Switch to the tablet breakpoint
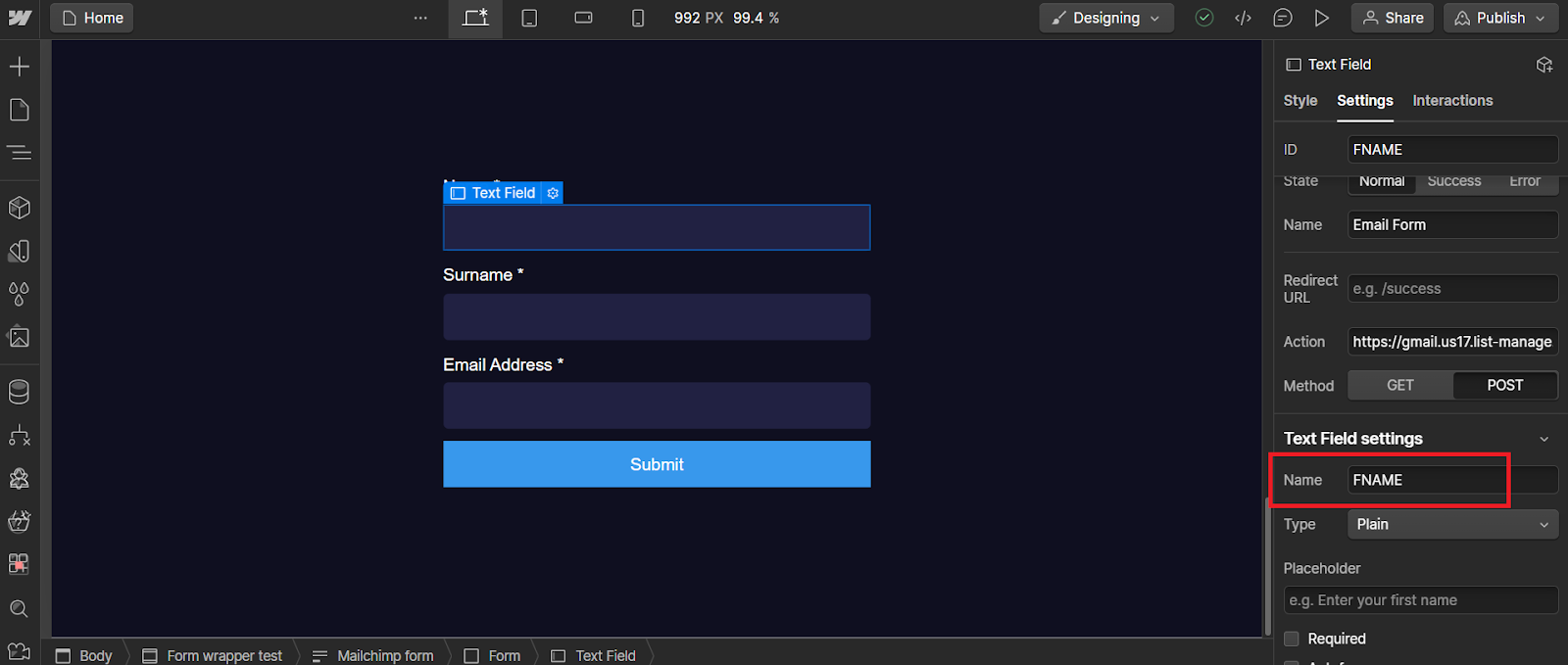 529,18
